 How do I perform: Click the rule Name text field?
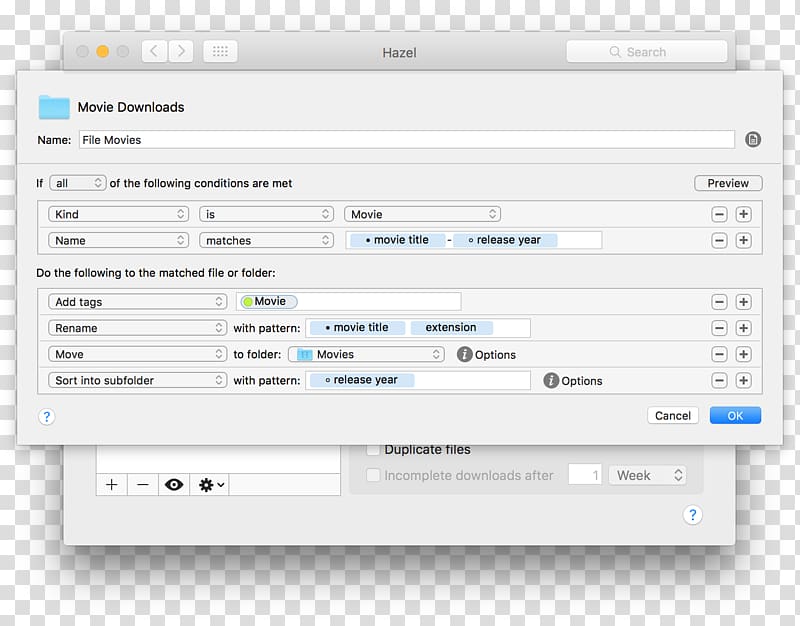[x=407, y=140]
